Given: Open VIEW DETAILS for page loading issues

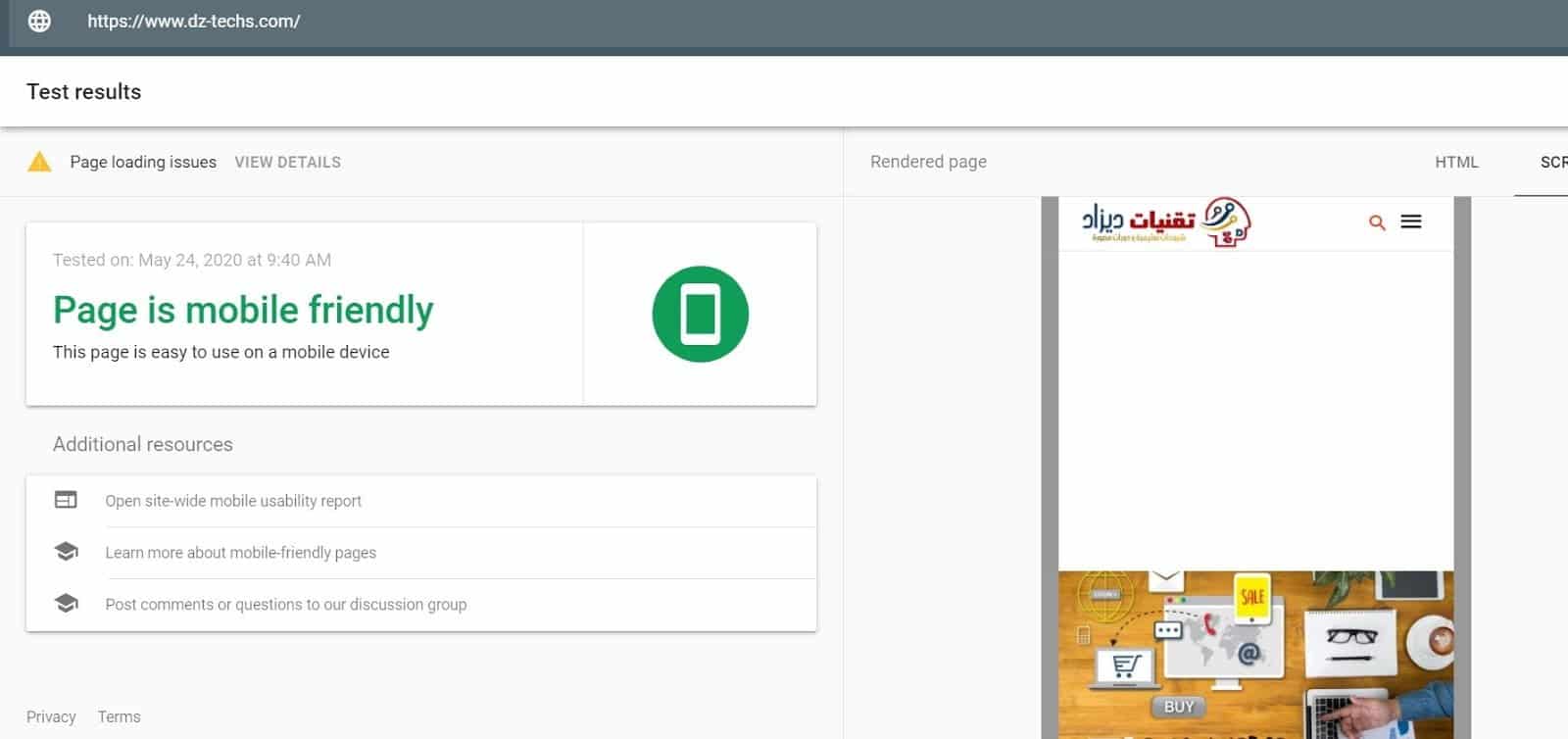Looking at the screenshot, I should pyautogui.click(x=288, y=163).
